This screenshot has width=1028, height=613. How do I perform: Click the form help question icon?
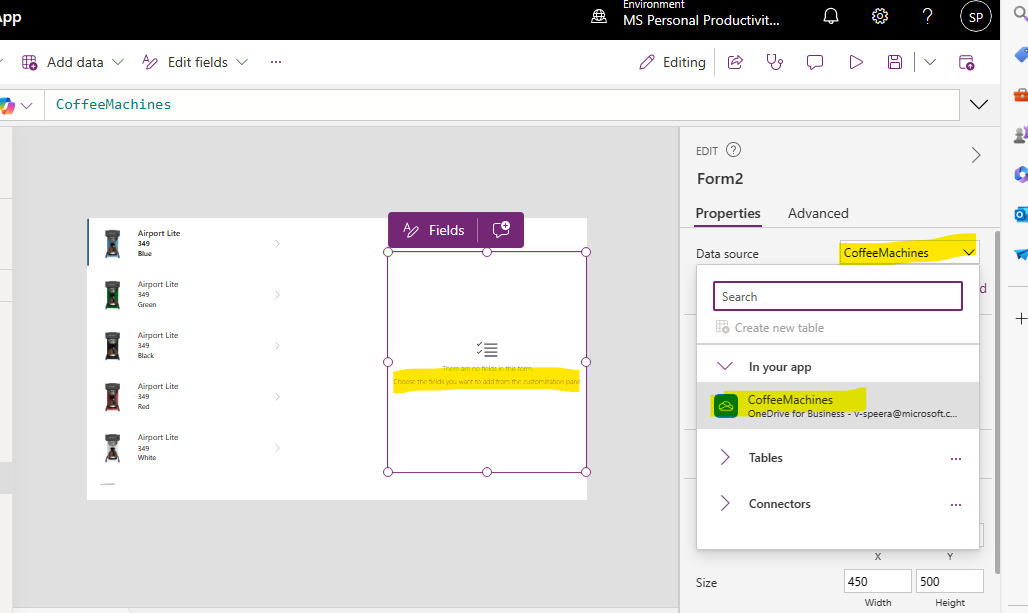coord(734,150)
